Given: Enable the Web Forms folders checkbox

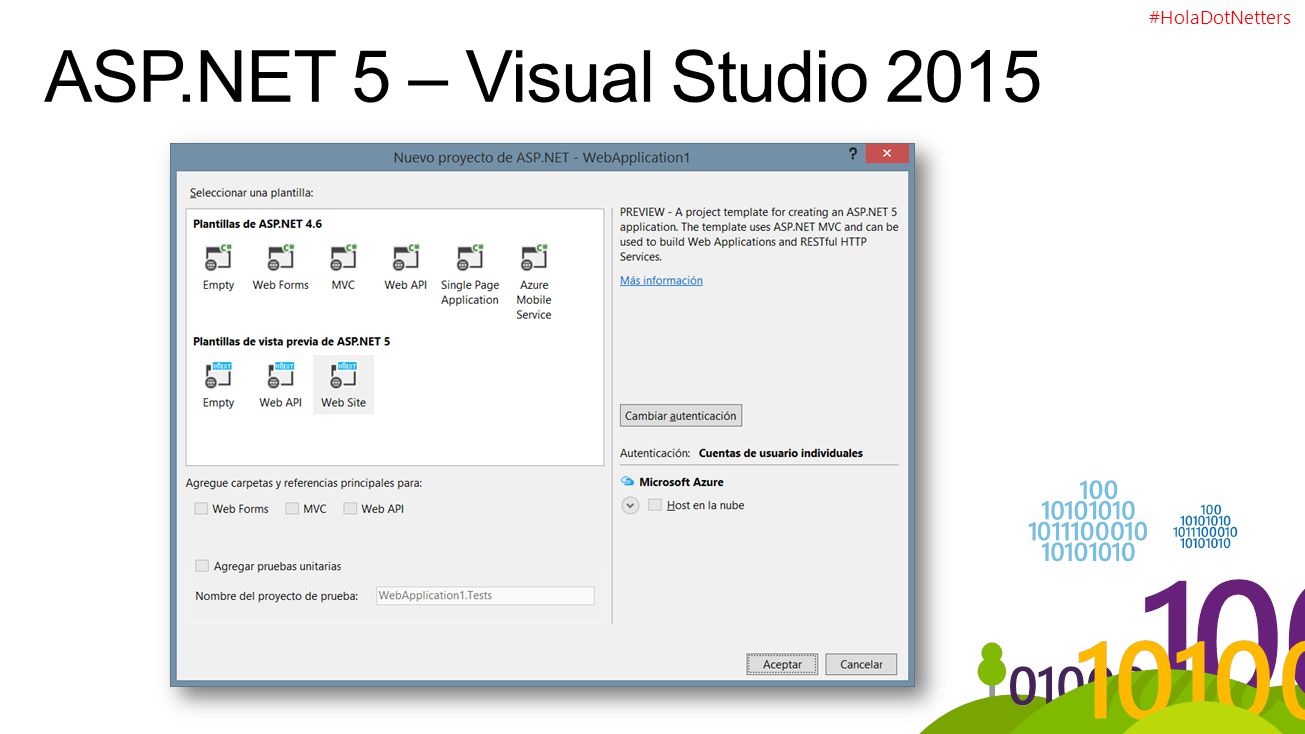Looking at the screenshot, I should [201, 508].
